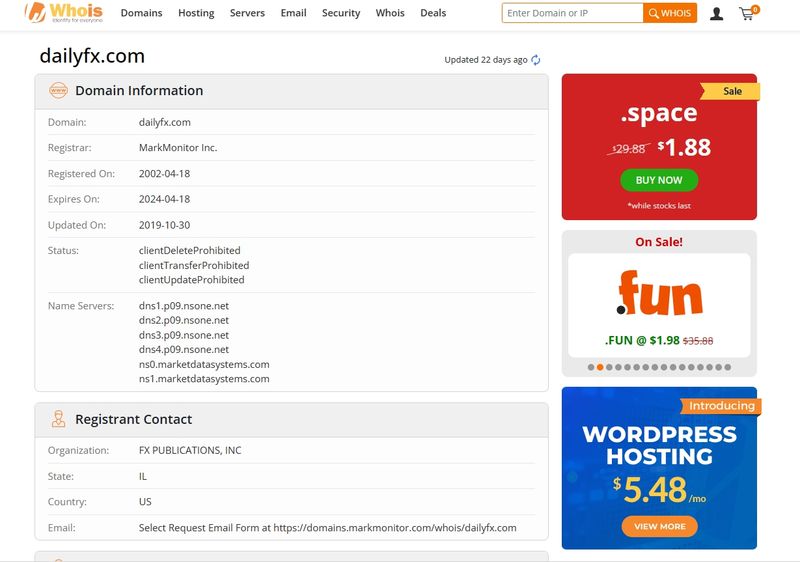Screen dimensions: 800x562
Task: Open the Servers menu
Action: [247, 13]
